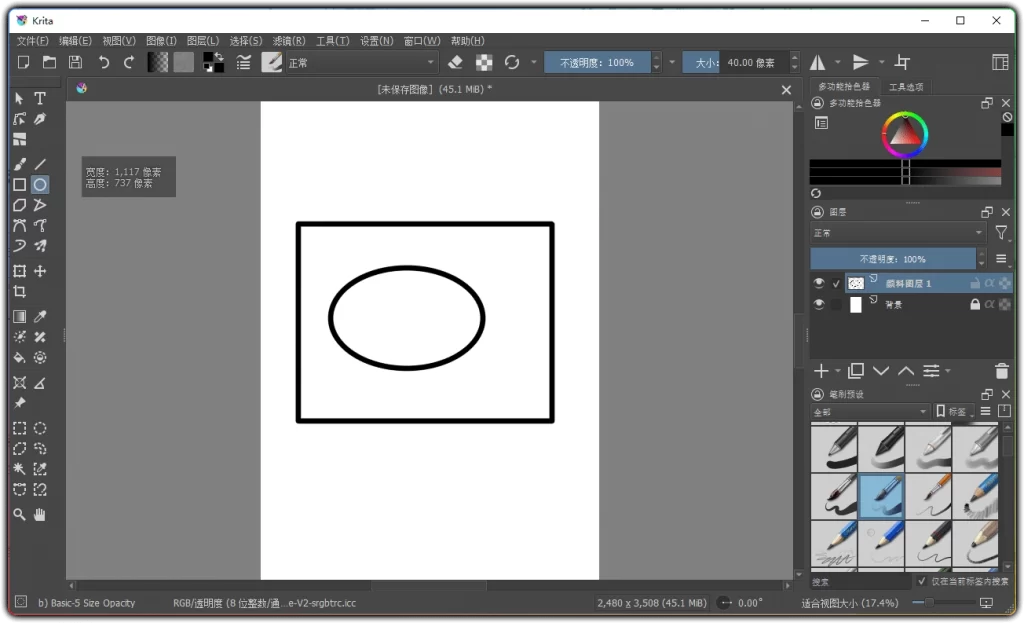
Task: Select the Zoom tool
Action: click(20, 514)
